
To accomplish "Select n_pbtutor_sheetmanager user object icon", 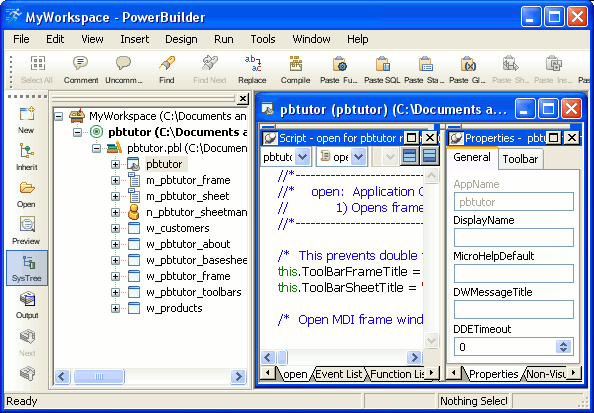I will [x=133, y=212].
